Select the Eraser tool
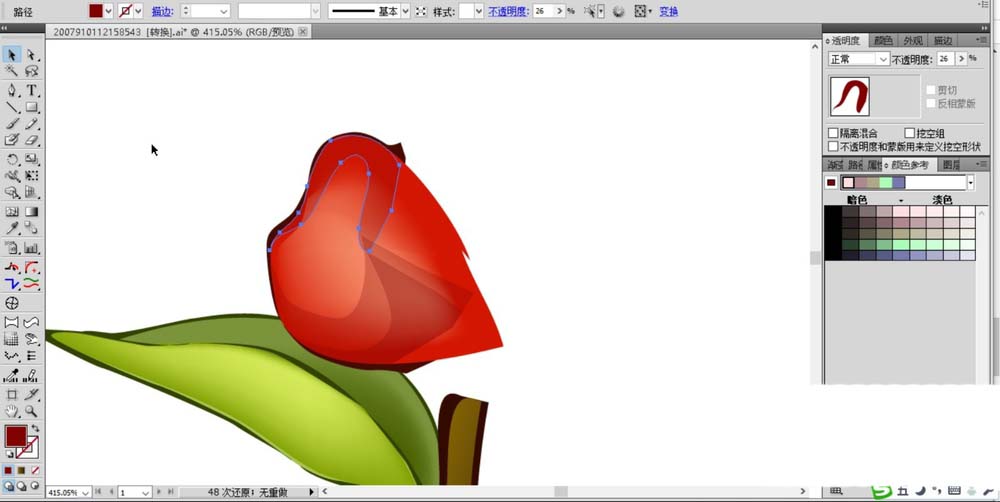This screenshot has width=1000, height=502. coord(31,140)
